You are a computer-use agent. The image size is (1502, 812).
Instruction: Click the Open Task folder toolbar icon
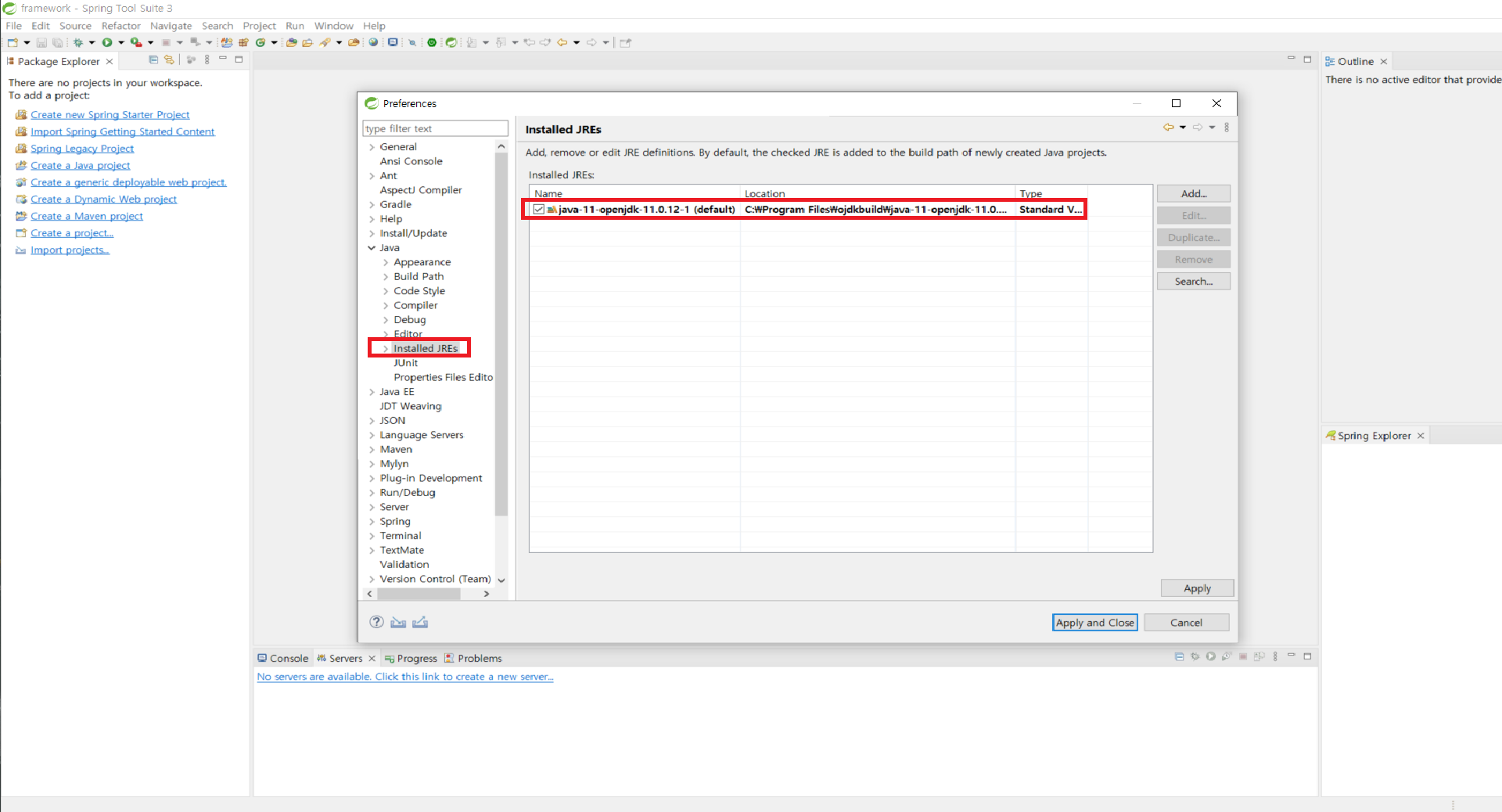[307, 42]
